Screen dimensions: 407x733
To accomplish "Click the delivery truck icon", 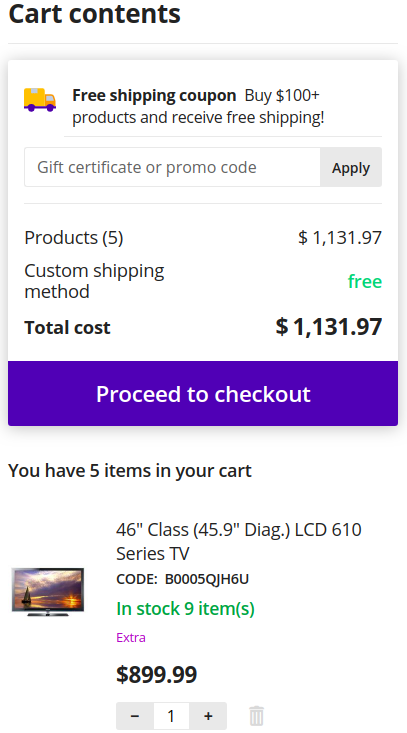I will tap(40, 100).
